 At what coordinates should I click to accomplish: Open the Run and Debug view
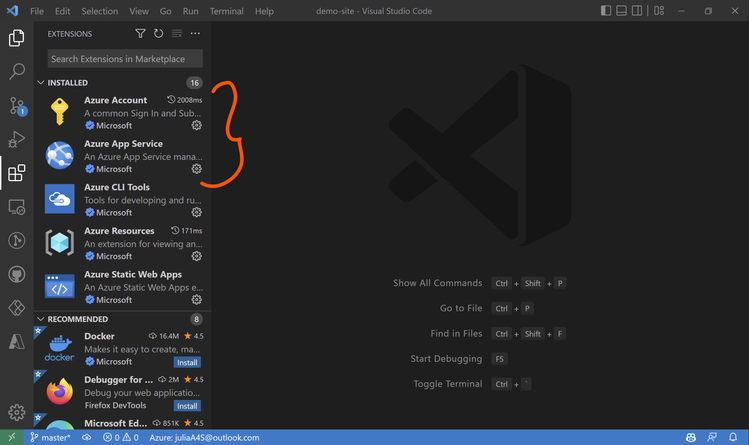17,139
